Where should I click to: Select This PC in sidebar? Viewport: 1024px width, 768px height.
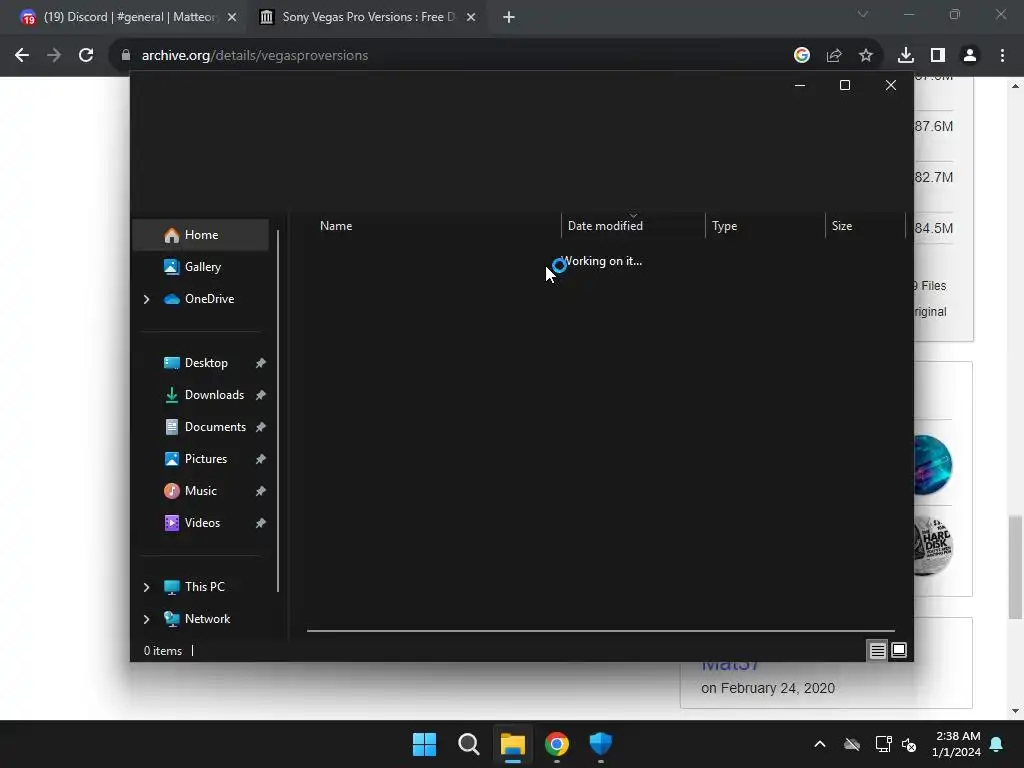204,587
